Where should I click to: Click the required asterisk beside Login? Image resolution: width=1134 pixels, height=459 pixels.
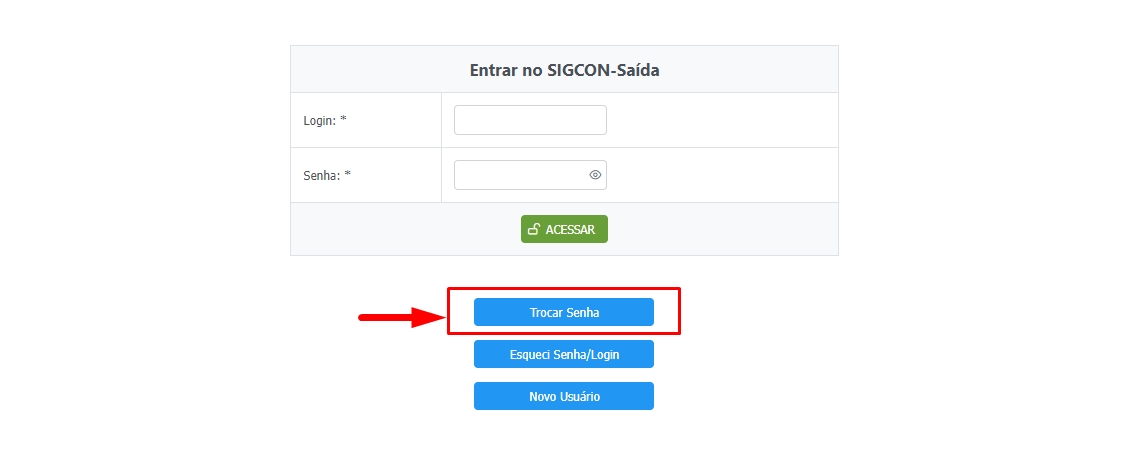pyautogui.click(x=343, y=120)
